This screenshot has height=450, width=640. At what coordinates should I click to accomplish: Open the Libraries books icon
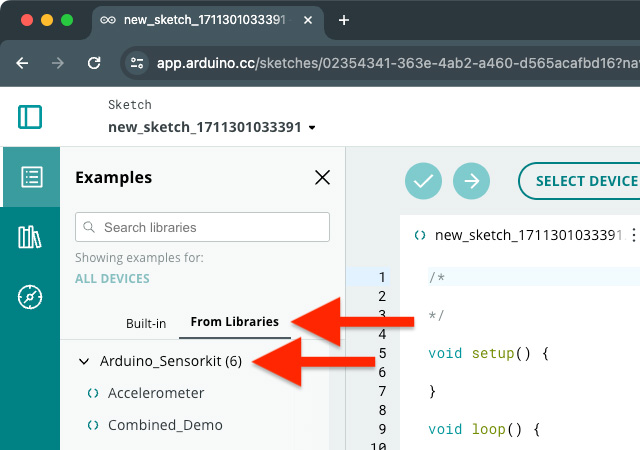pyautogui.click(x=31, y=237)
